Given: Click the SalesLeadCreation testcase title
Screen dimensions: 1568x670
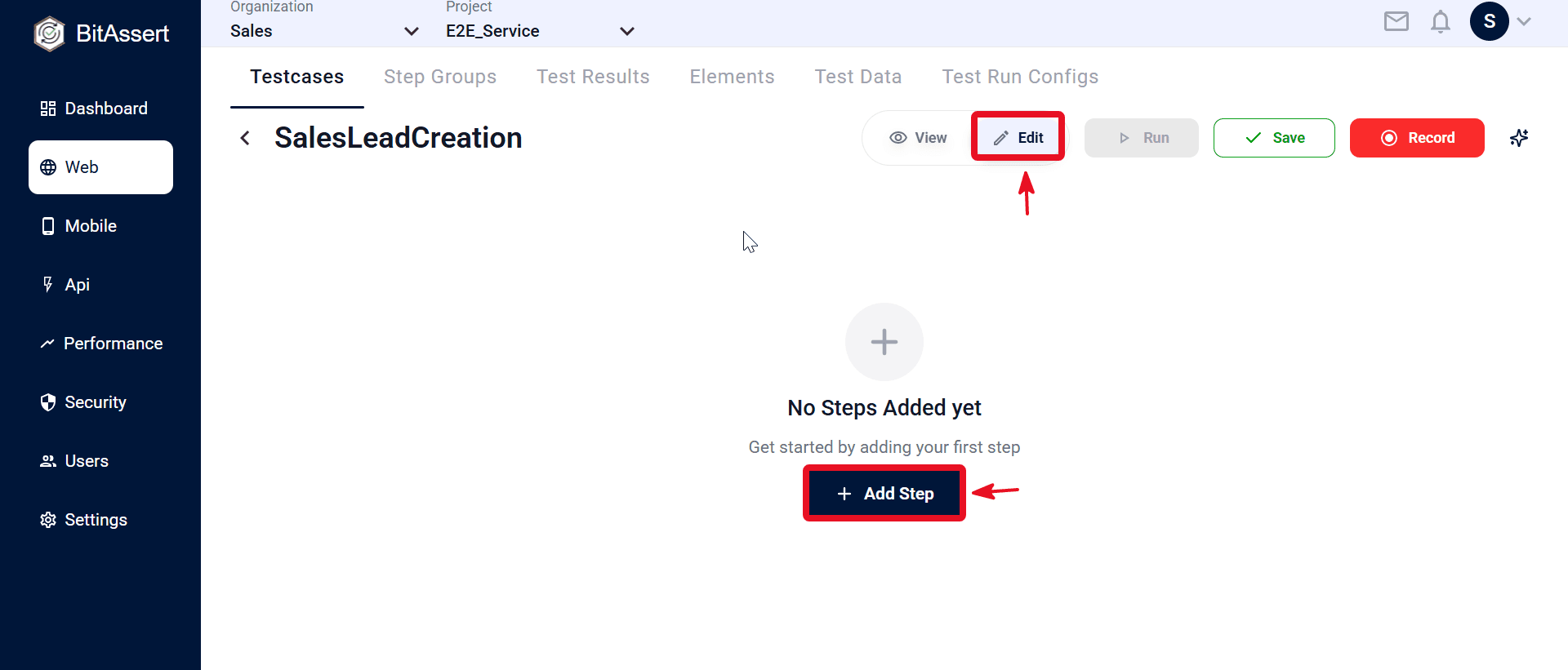Looking at the screenshot, I should coord(399,138).
